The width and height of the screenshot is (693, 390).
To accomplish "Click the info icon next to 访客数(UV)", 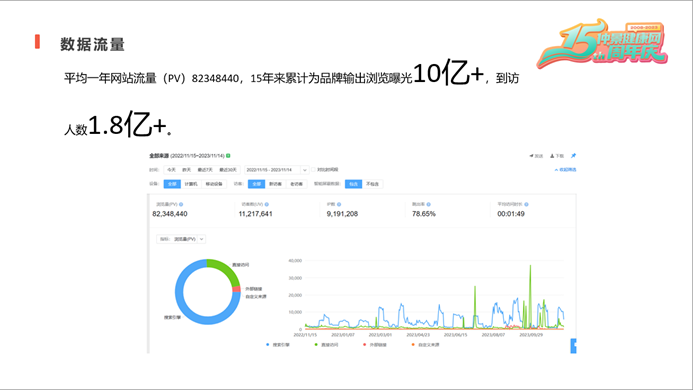I will pyautogui.click(x=267, y=204).
